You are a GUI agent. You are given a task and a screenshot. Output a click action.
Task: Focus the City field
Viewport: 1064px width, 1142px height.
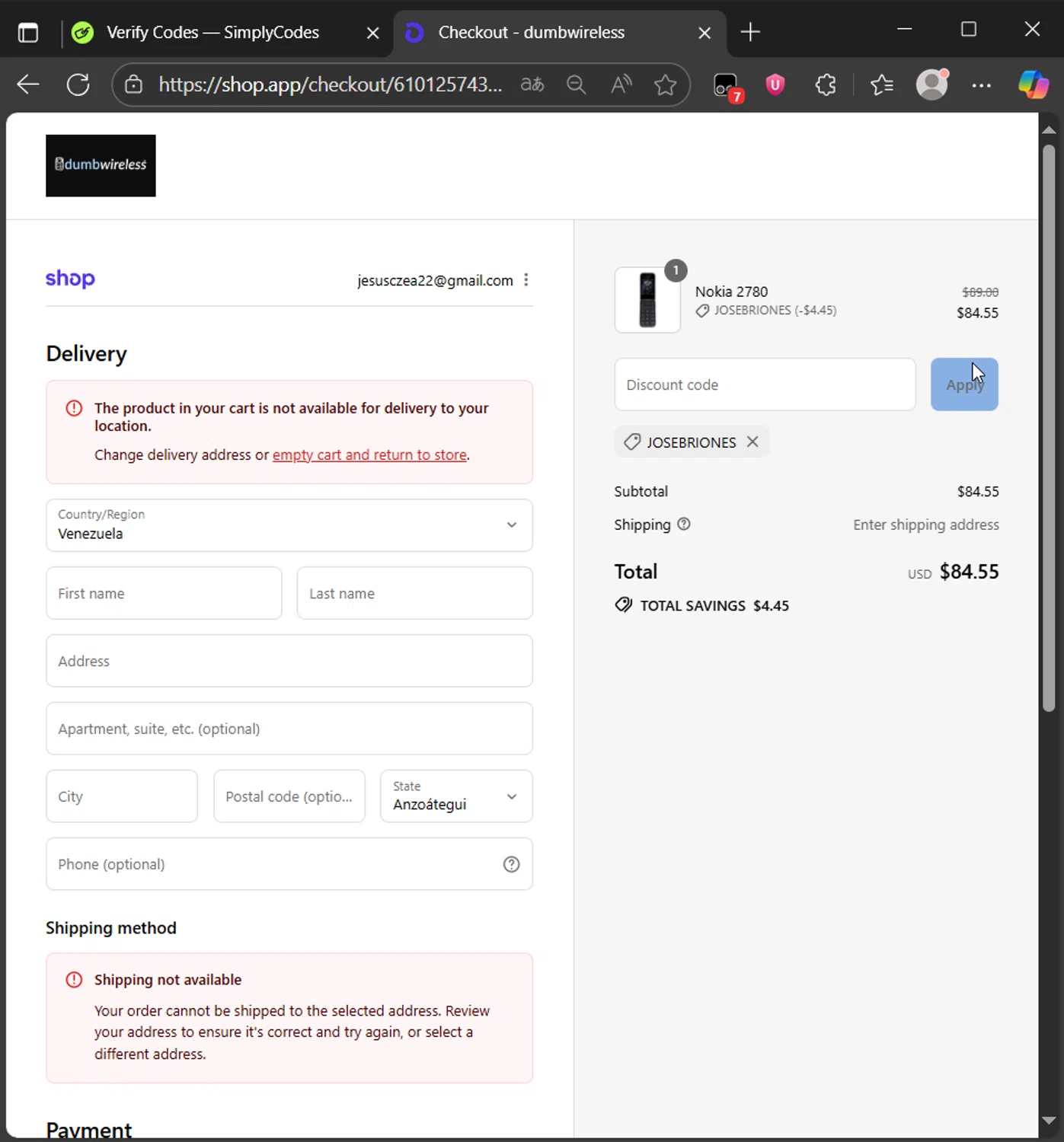(x=122, y=796)
